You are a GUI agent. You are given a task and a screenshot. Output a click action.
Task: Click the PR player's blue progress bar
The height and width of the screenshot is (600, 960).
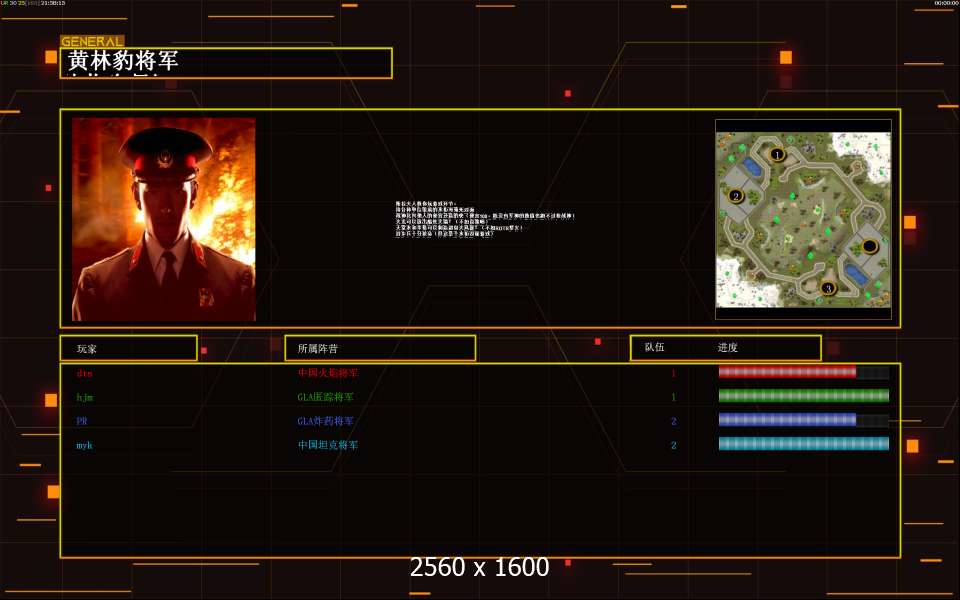tap(803, 420)
